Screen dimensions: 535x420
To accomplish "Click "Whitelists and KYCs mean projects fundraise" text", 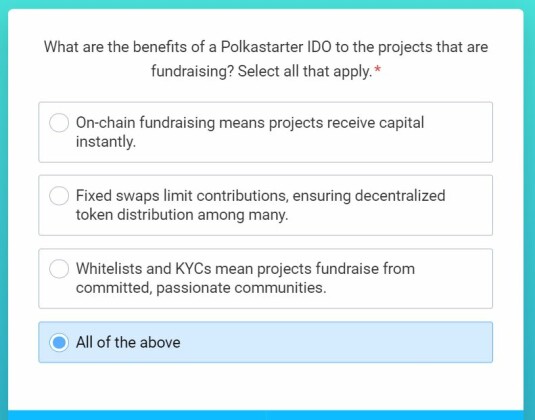I will pyautogui.click(x=228, y=269).
